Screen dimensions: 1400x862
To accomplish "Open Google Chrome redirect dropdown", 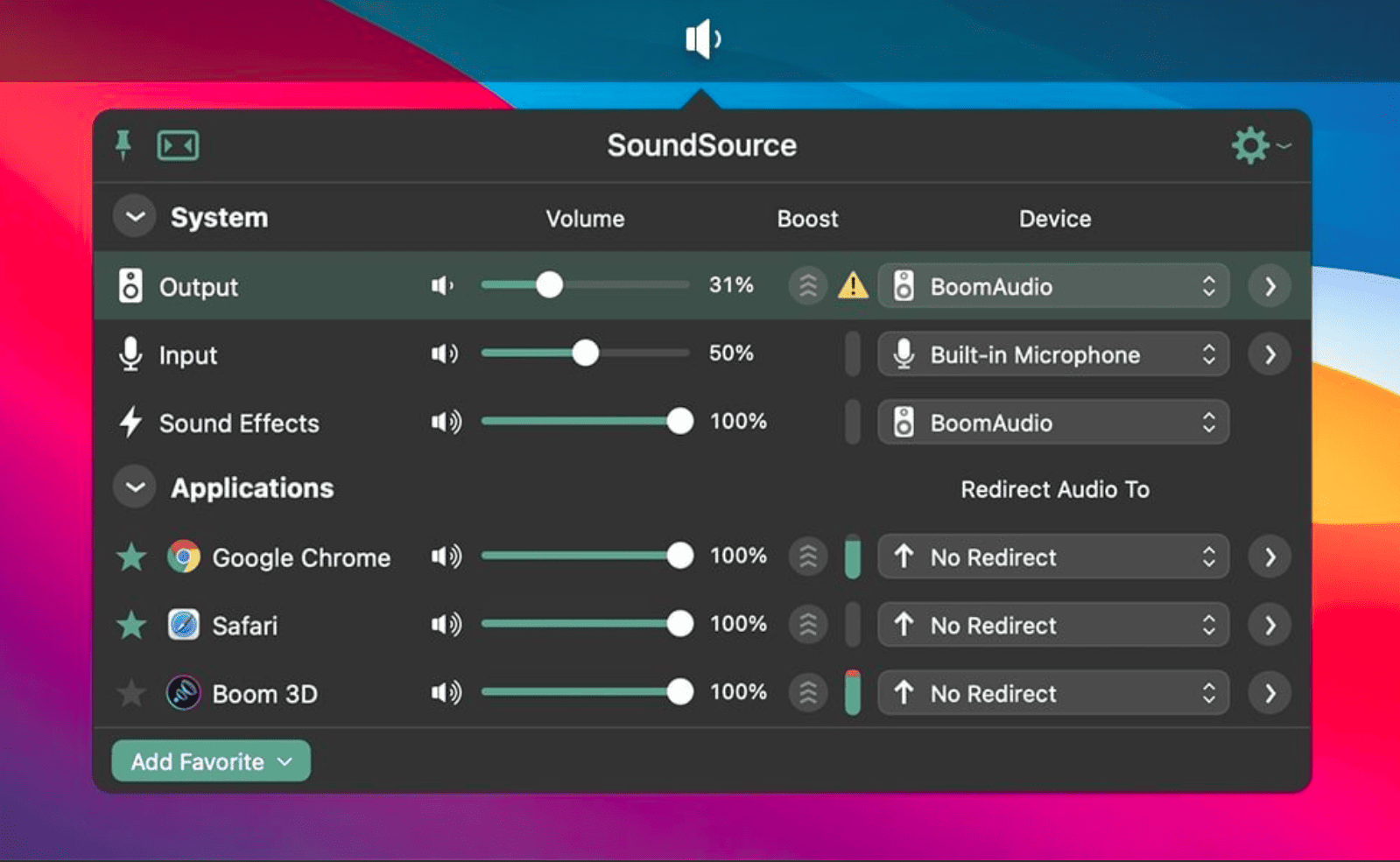I will coord(1053,557).
